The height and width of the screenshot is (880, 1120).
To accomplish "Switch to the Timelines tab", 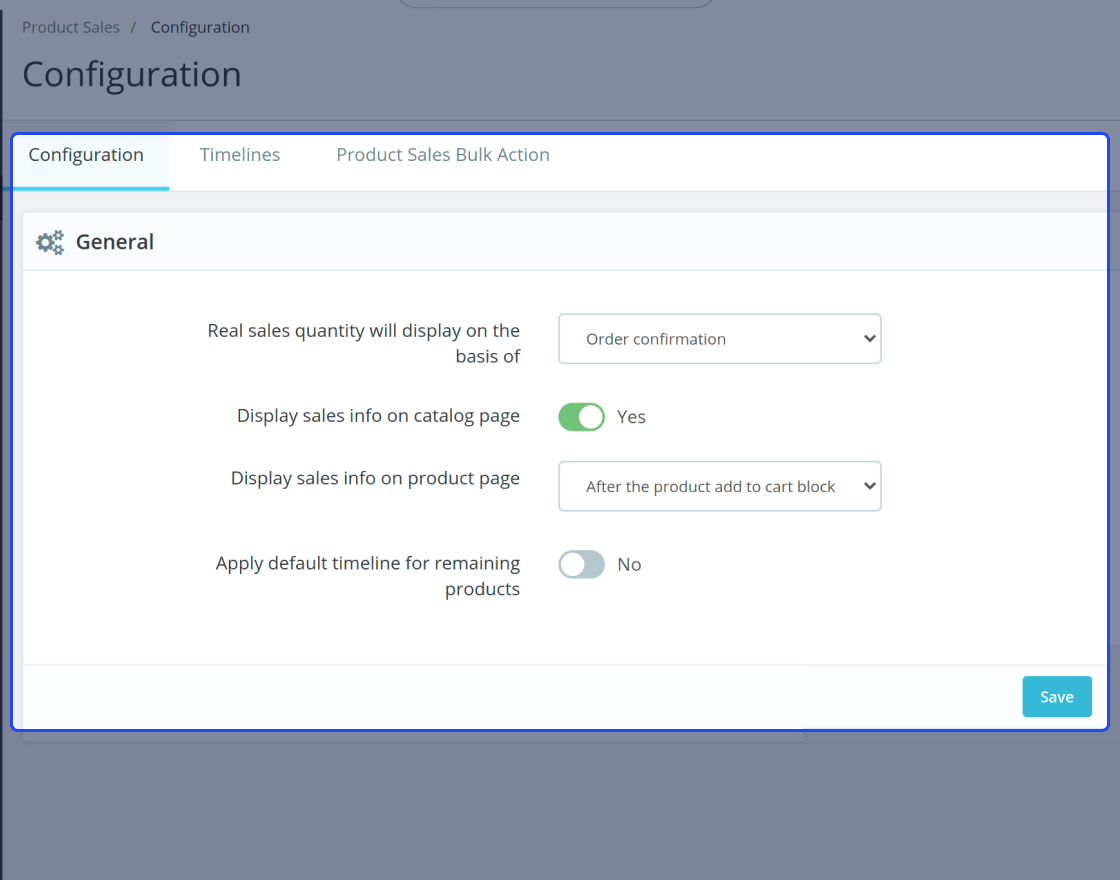I will click(240, 155).
